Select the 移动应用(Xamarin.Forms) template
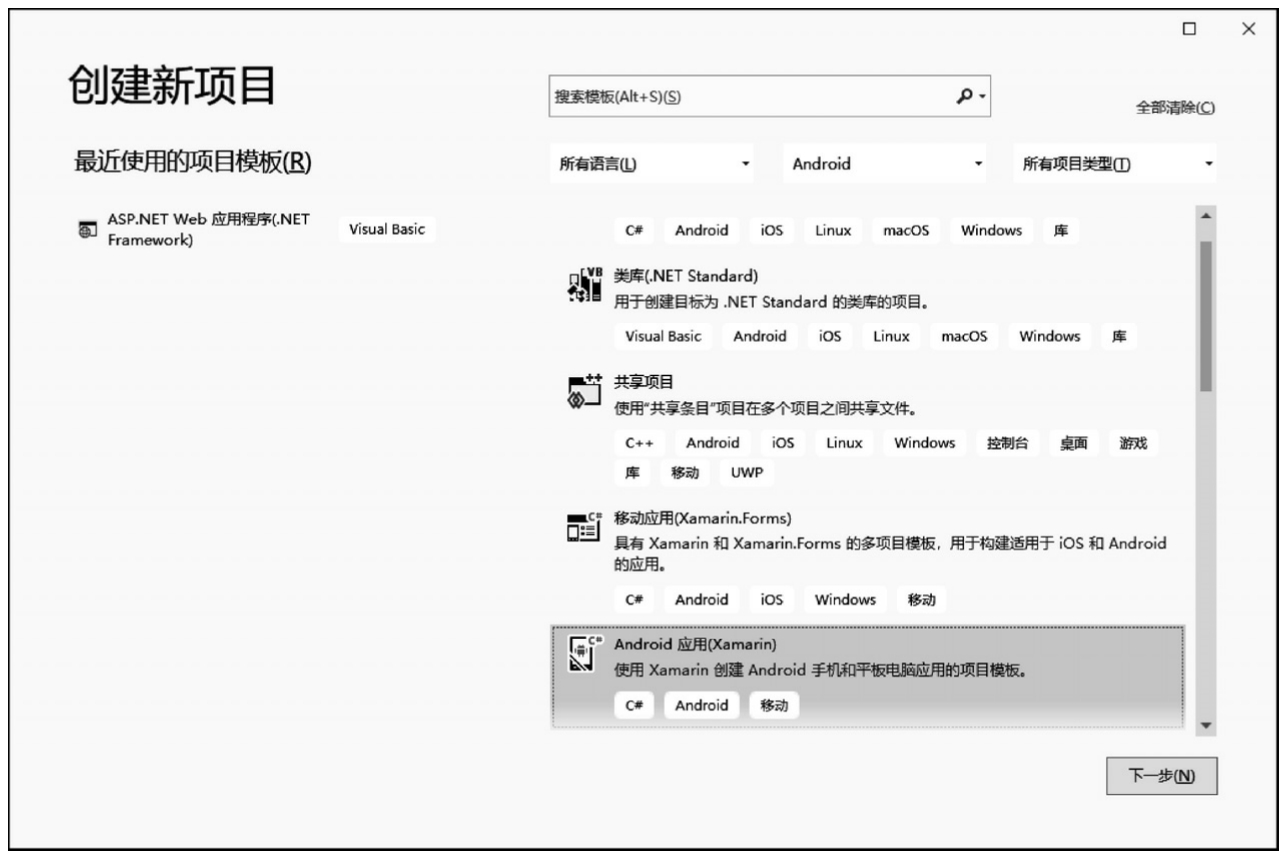This screenshot has width=1287, height=858. [x=868, y=560]
